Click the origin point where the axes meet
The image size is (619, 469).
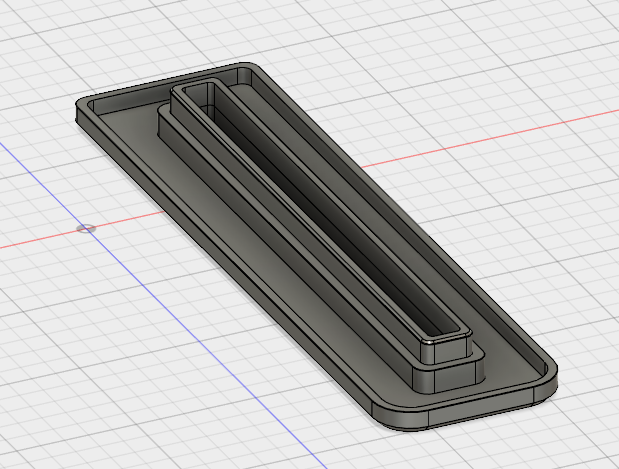pyautogui.click(x=87, y=228)
